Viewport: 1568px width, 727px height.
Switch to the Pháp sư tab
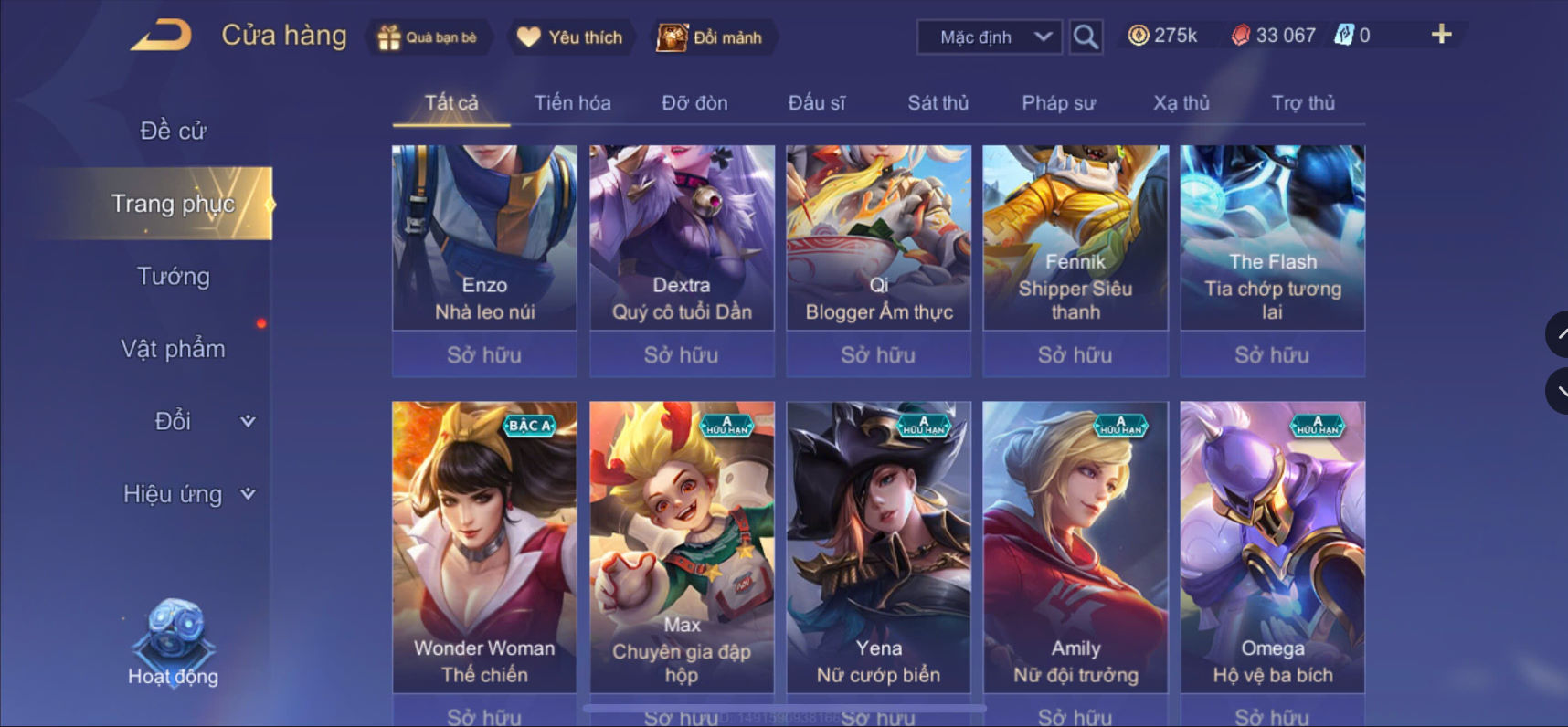pyautogui.click(x=1058, y=102)
